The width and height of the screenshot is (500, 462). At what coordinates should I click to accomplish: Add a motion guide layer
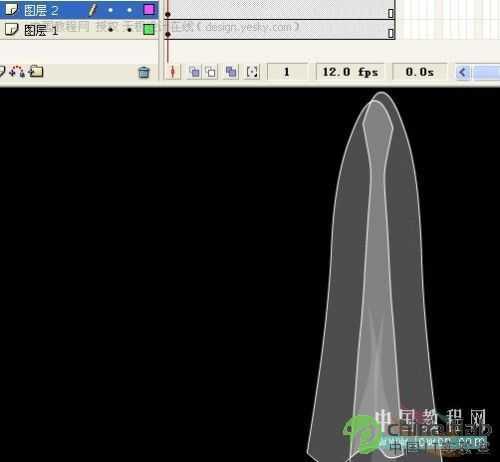[x=17, y=71]
